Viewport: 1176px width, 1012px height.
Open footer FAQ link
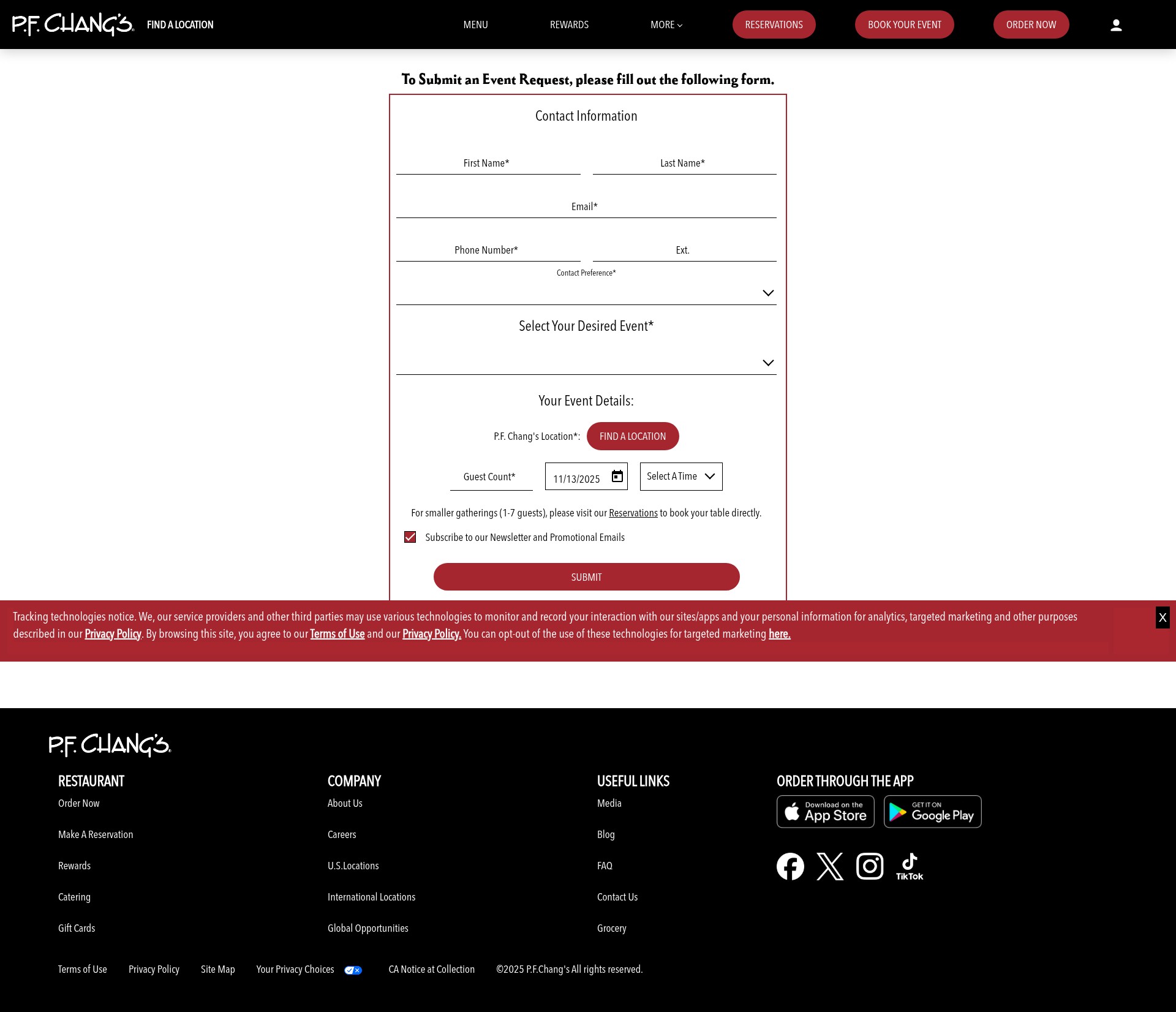click(605, 866)
